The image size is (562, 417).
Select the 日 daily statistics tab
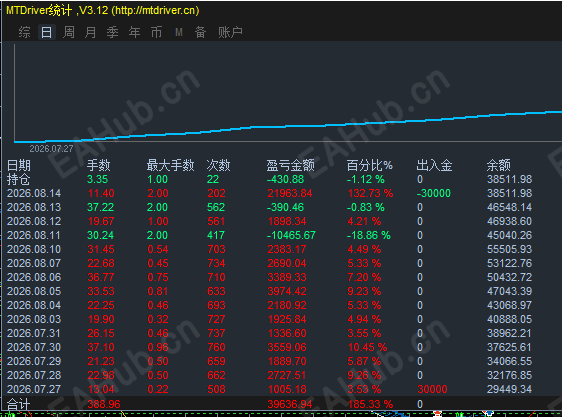47,32
